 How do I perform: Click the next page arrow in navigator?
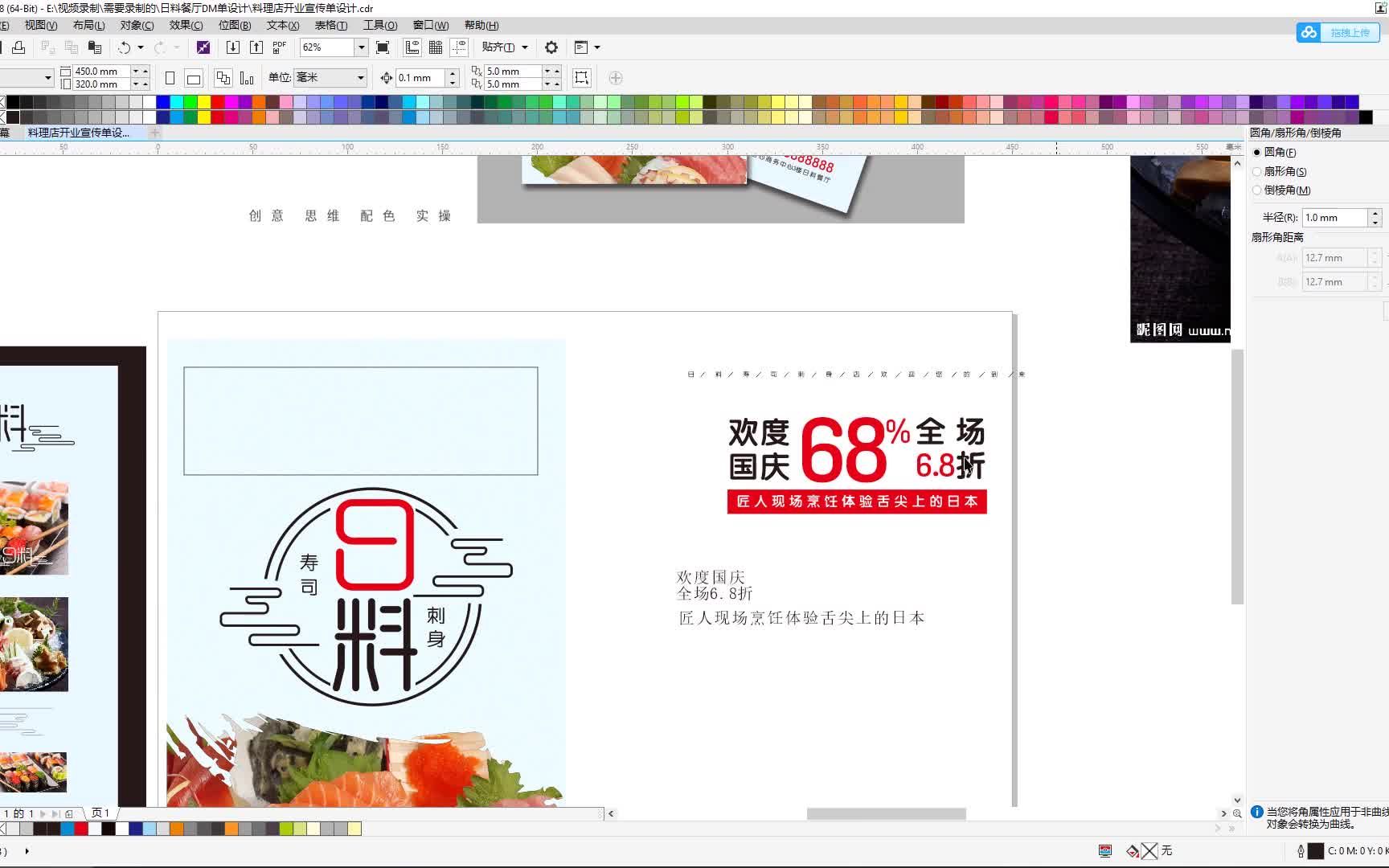(x=43, y=813)
